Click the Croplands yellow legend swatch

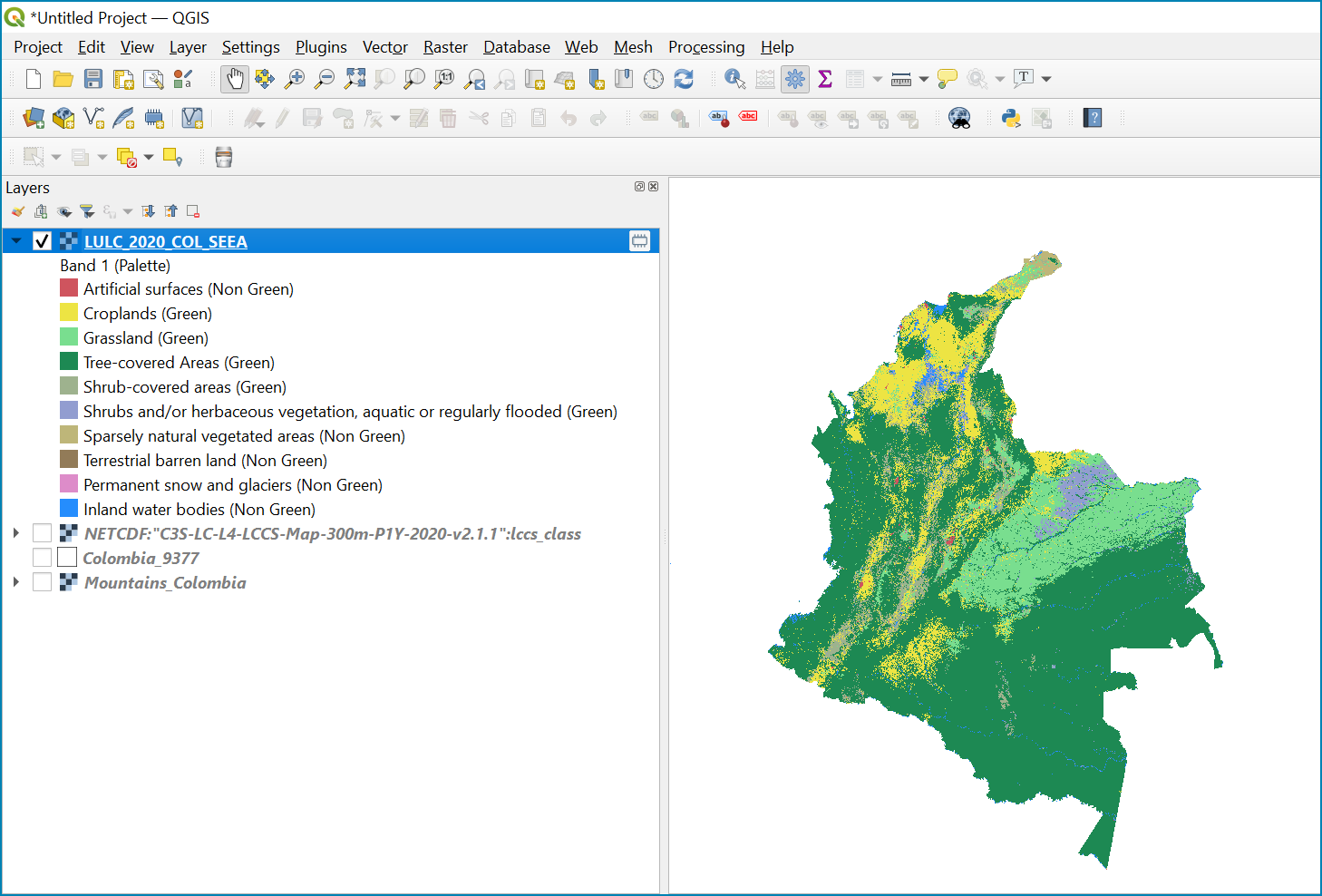coord(69,313)
